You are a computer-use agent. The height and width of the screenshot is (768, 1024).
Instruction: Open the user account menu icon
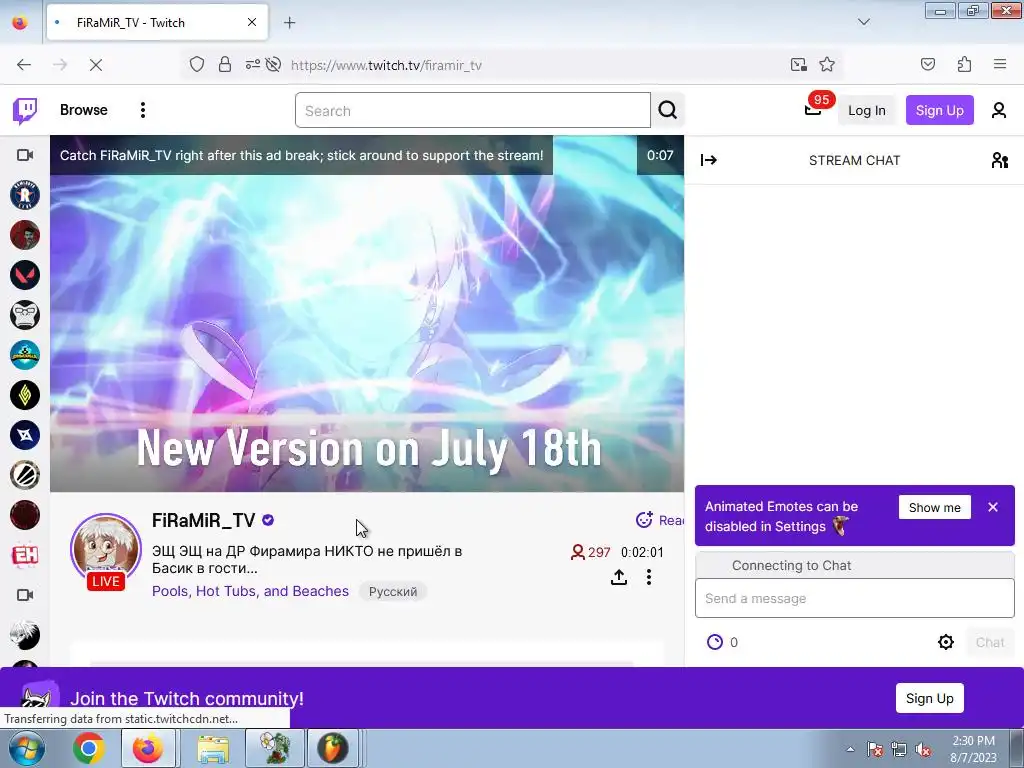999,110
